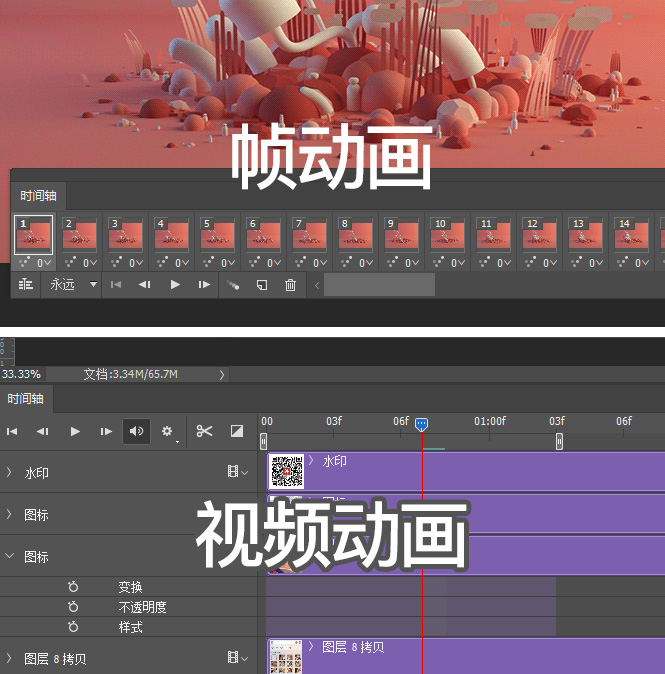Toggle audio playback speaker button
This screenshot has height=674, width=665.
click(136, 431)
